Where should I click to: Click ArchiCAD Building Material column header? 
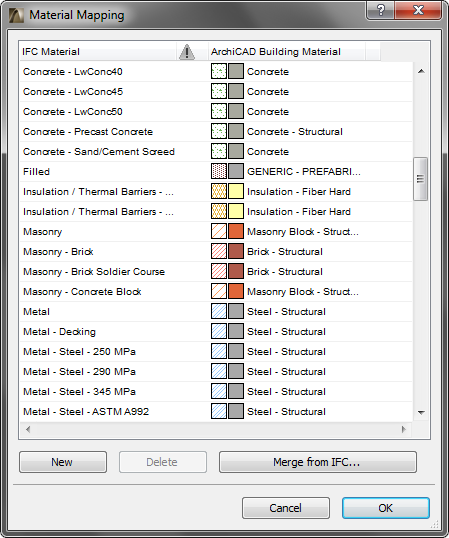[287, 52]
